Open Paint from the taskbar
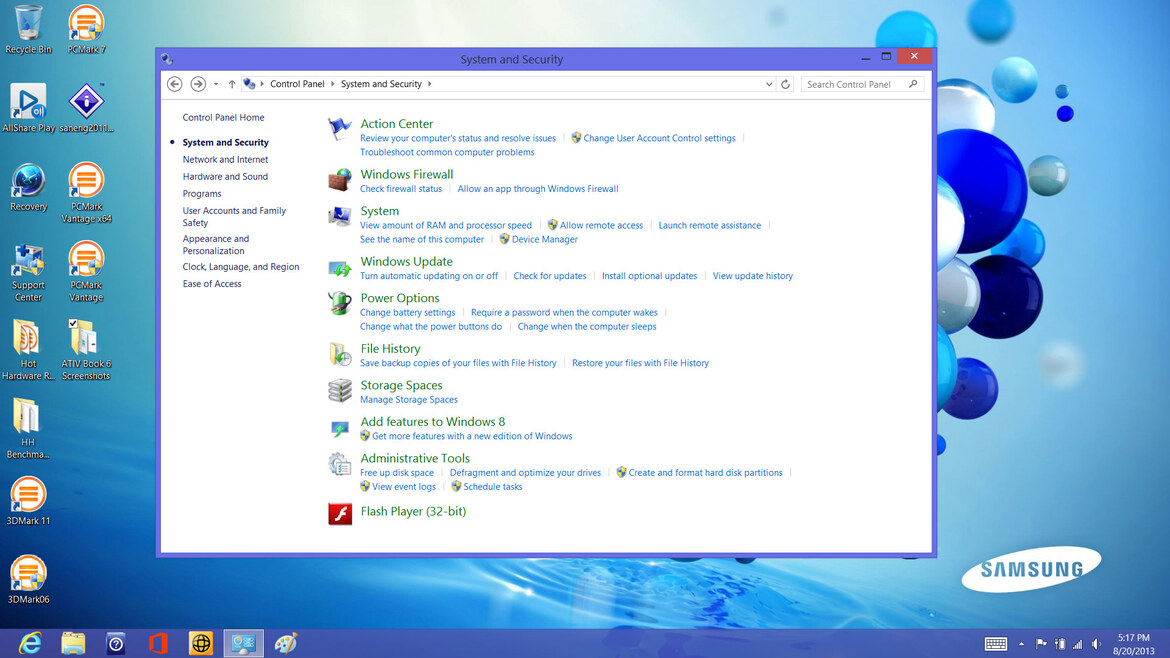1170x658 pixels. (x=286, y=643)
